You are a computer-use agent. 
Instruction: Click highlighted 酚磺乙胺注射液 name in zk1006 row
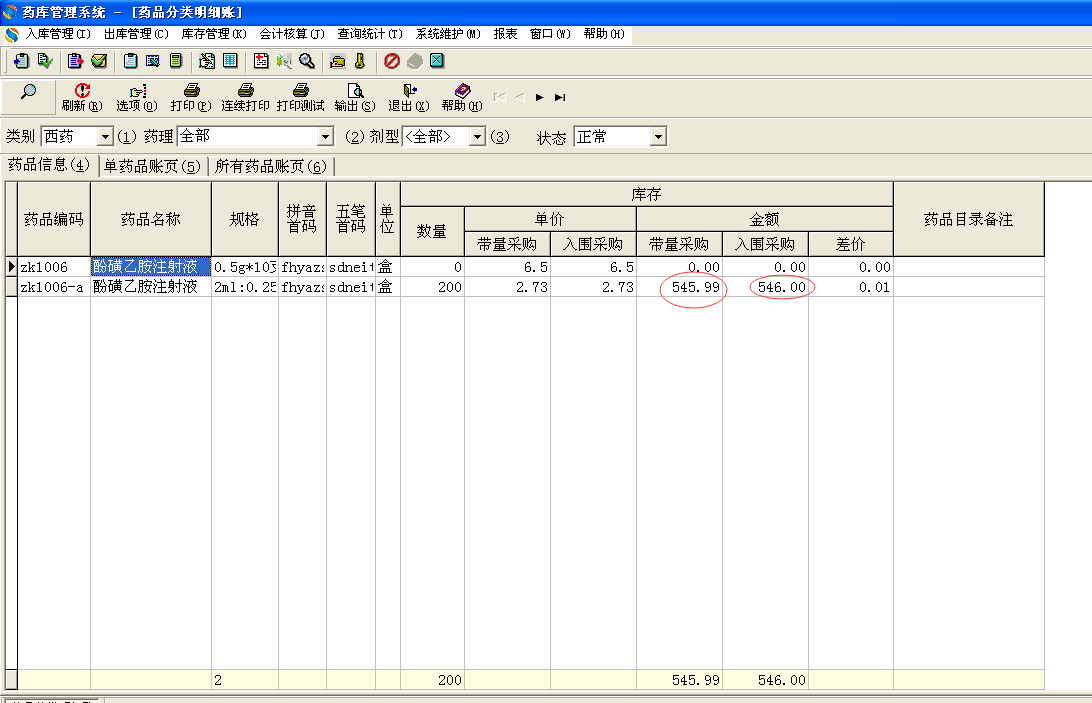click(x=150, y=267)
